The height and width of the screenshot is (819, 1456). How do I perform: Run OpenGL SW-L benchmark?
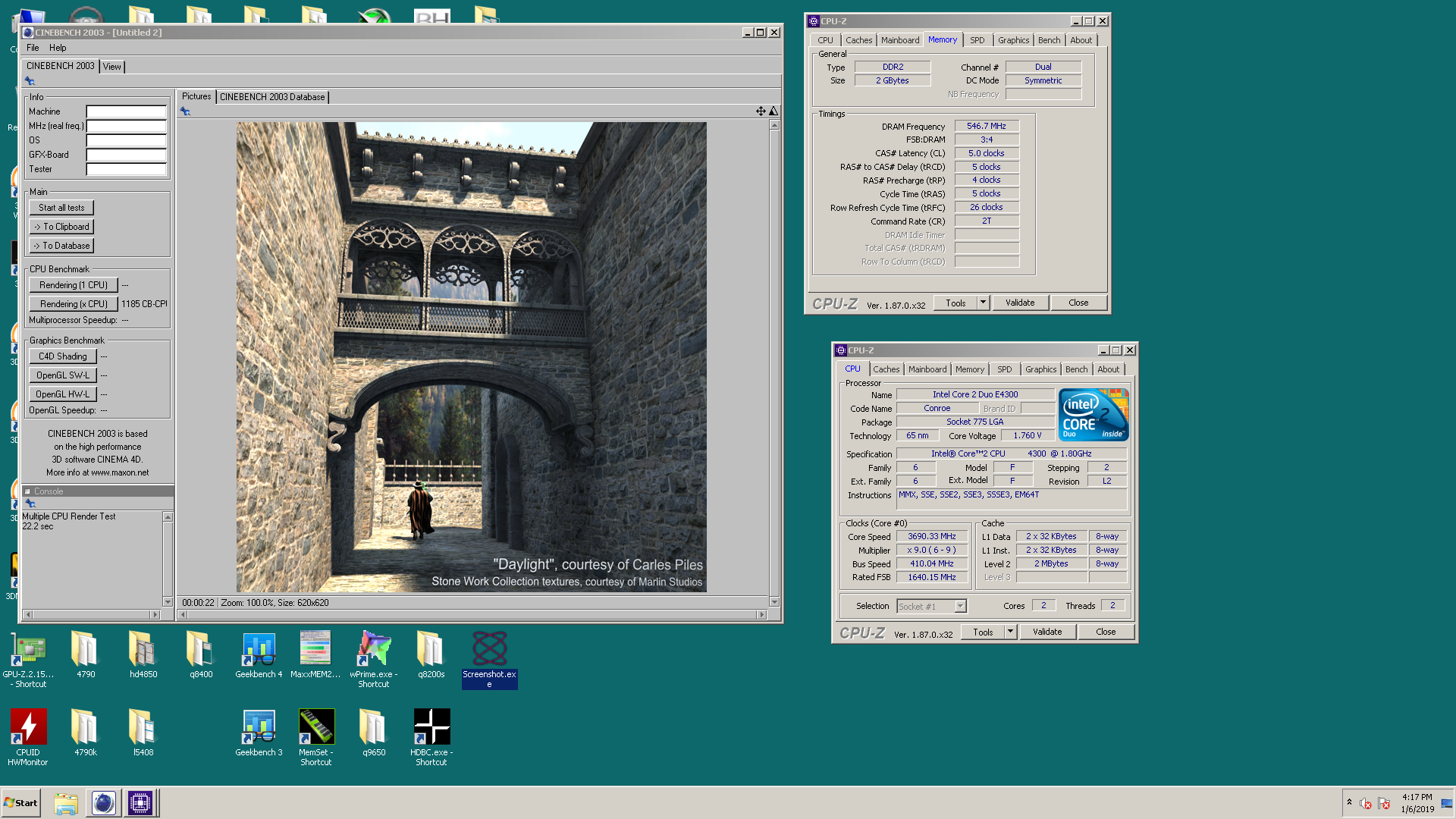[63, 375]
